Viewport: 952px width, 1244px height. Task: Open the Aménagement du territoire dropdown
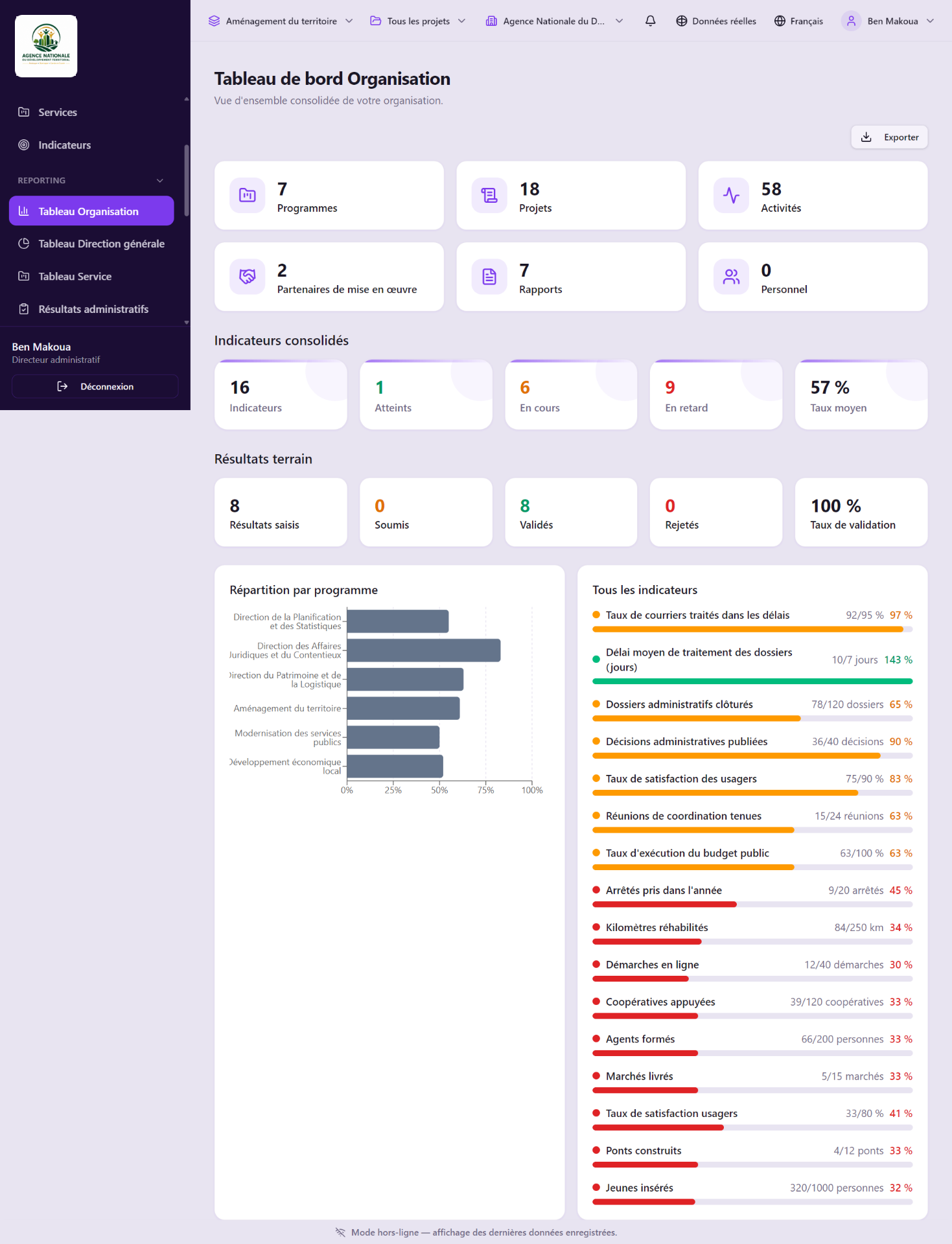click(281, 21)
